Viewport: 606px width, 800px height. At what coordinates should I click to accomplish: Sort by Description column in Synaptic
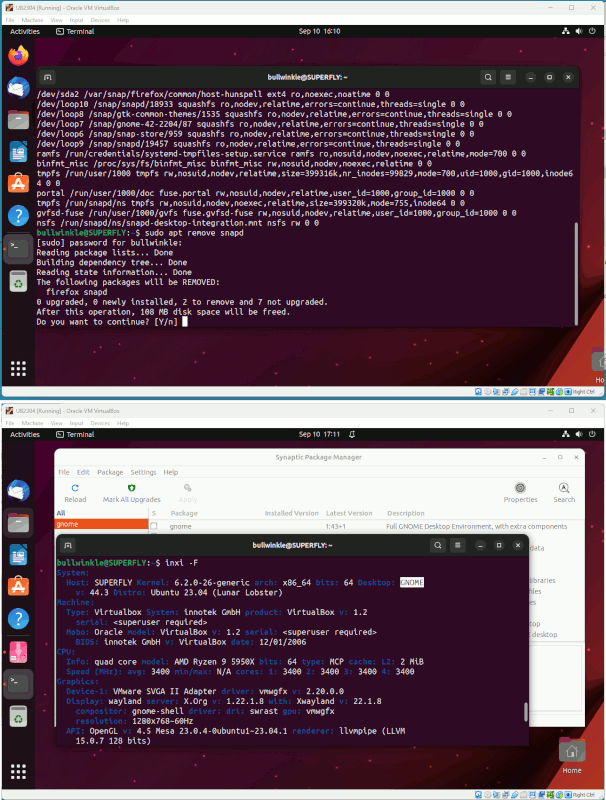click(x=406, y=513)
